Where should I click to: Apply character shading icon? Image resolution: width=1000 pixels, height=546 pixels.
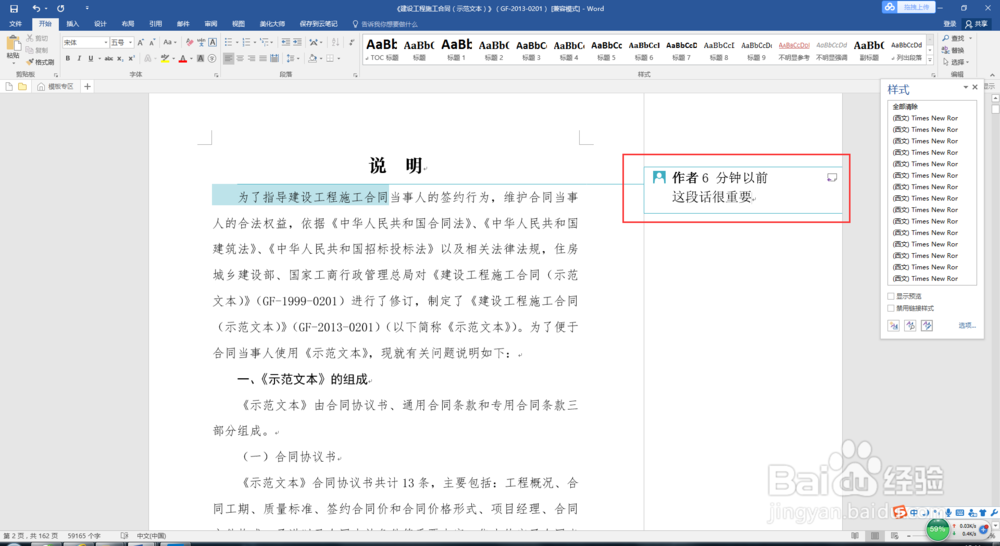coord(200,58)
